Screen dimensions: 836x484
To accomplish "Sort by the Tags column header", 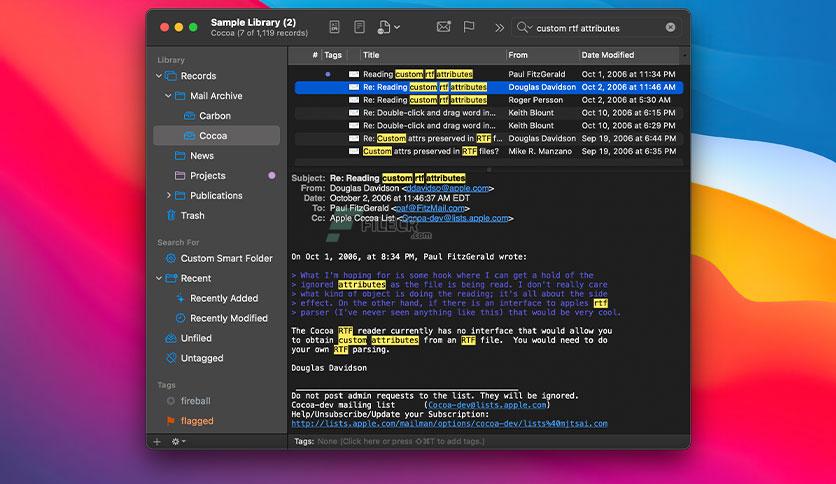I will (x=333, y=55).
